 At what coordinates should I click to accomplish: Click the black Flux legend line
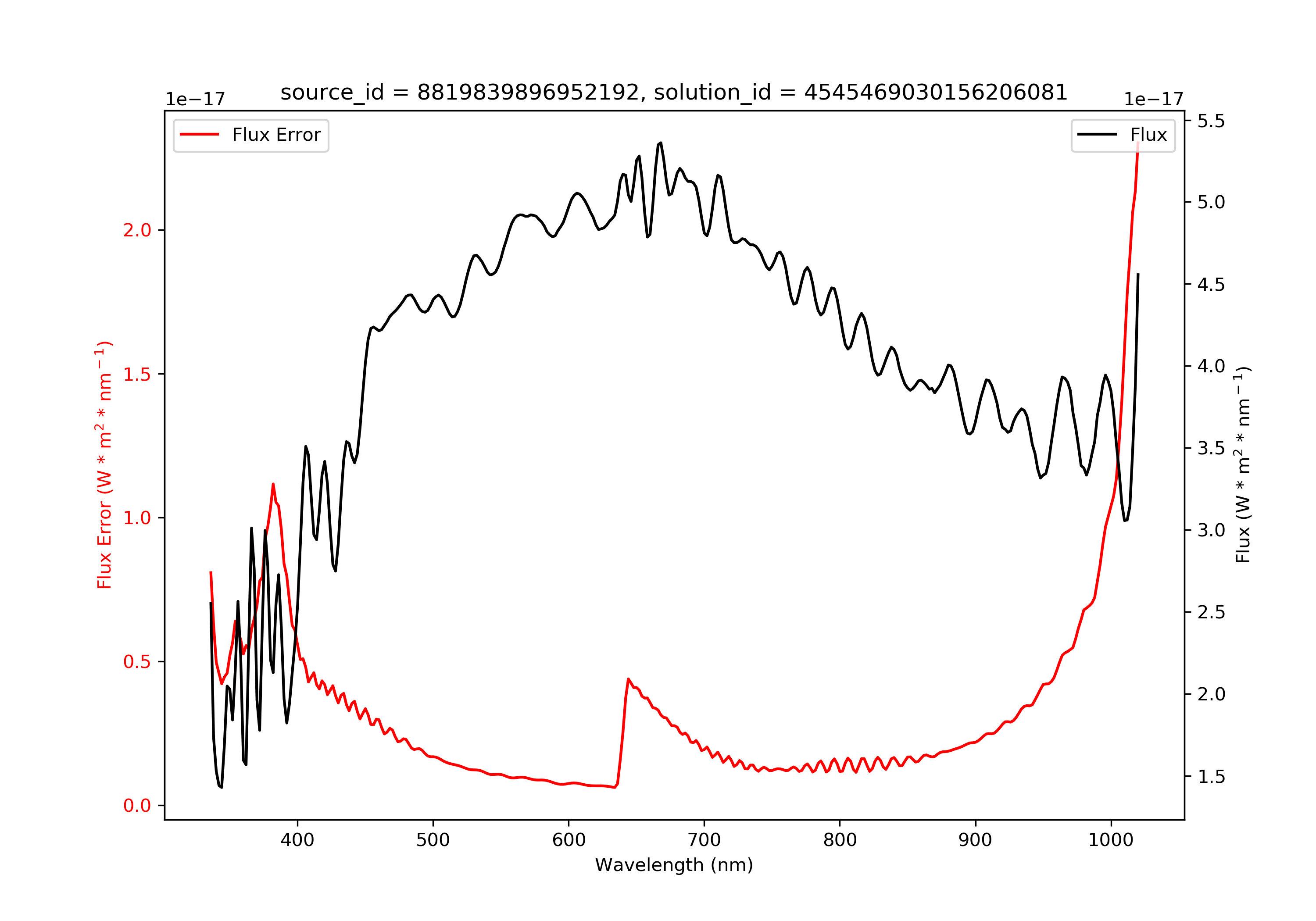point(1097,135)
